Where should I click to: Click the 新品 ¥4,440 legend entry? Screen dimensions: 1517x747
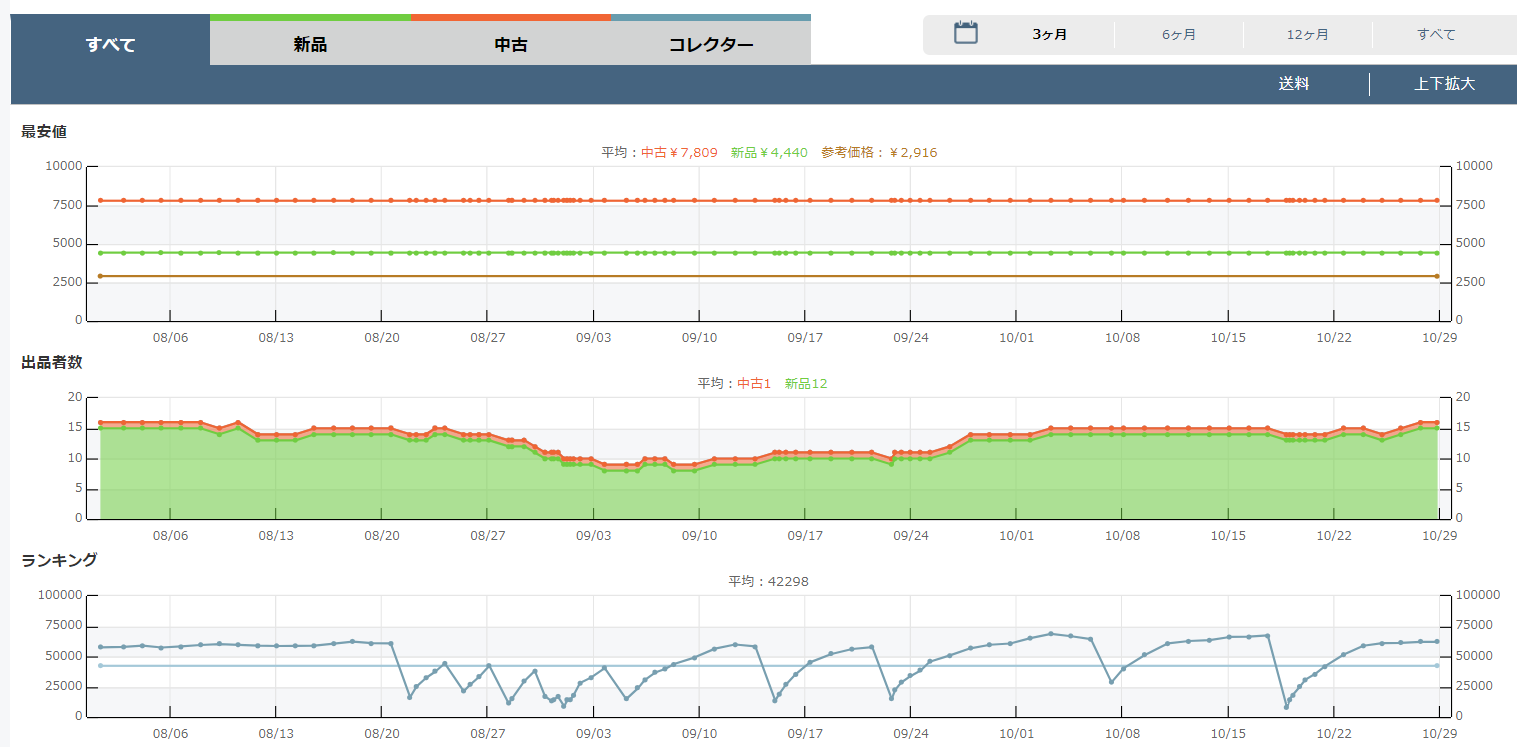[x=769, y=153]
